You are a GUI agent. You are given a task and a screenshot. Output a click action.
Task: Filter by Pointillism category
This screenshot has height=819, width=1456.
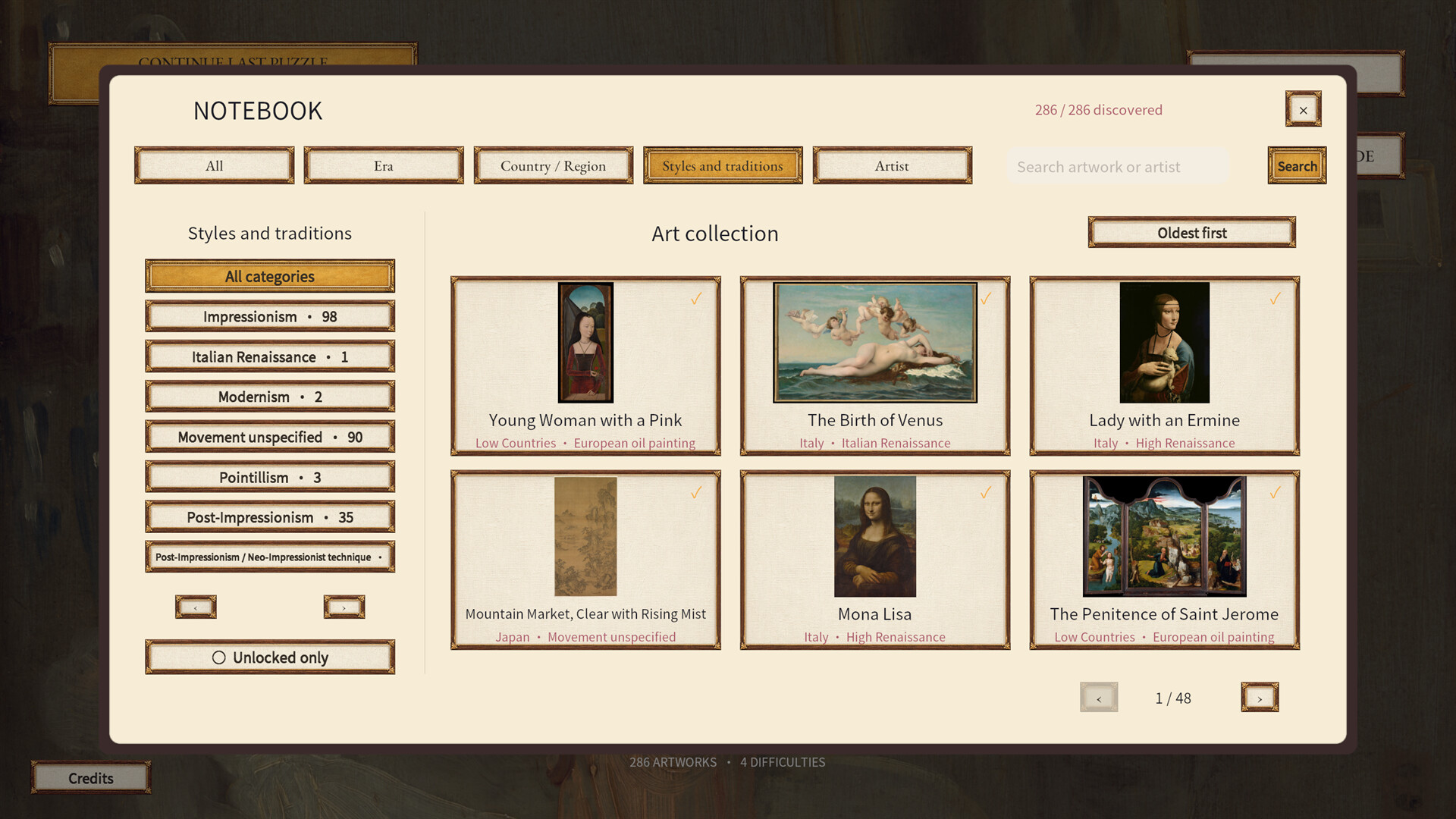coord(270,477)
